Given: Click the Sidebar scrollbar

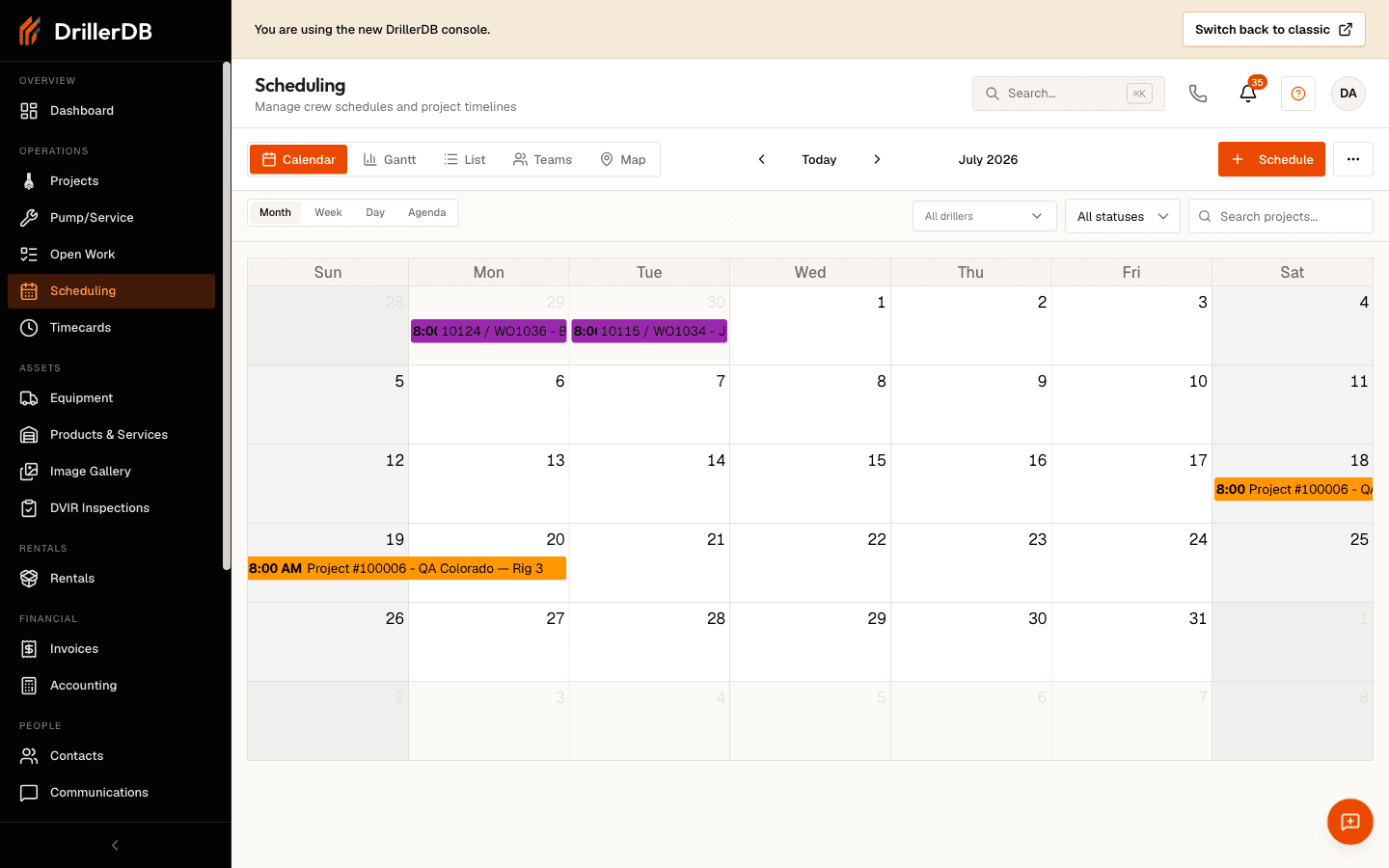Looking at the screenshot, I should (x=227, y=315).
